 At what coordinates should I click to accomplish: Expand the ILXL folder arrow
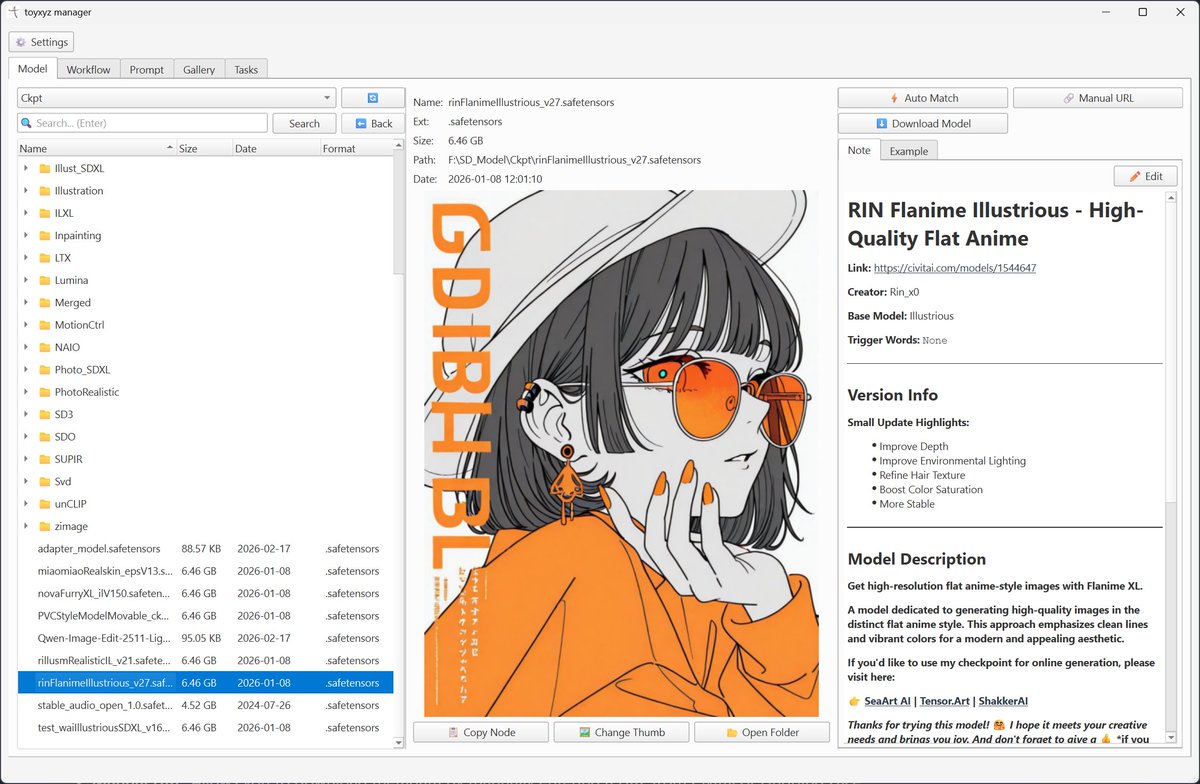click(x=26, y=213)
